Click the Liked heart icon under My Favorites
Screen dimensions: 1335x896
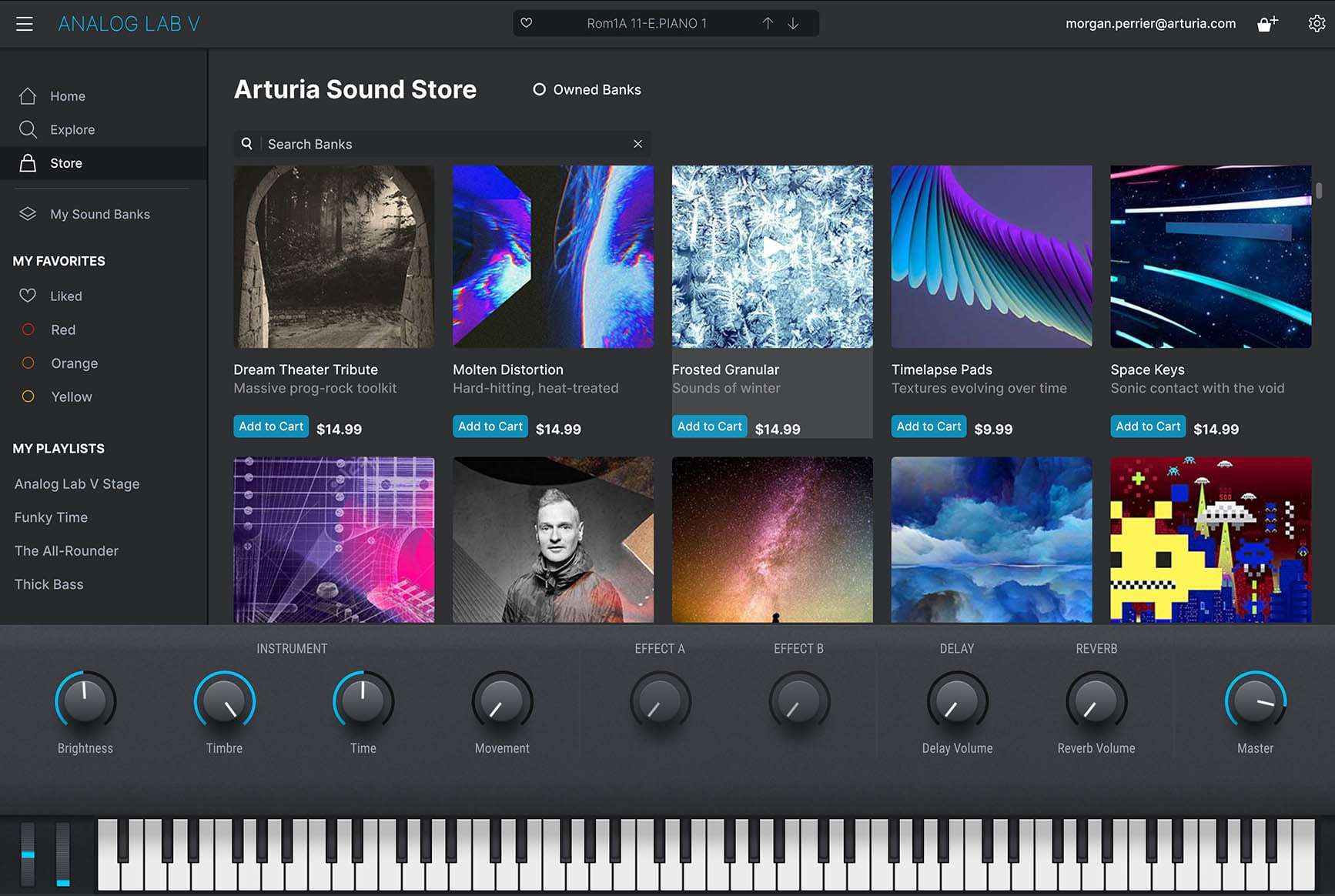tap(28, 295)
